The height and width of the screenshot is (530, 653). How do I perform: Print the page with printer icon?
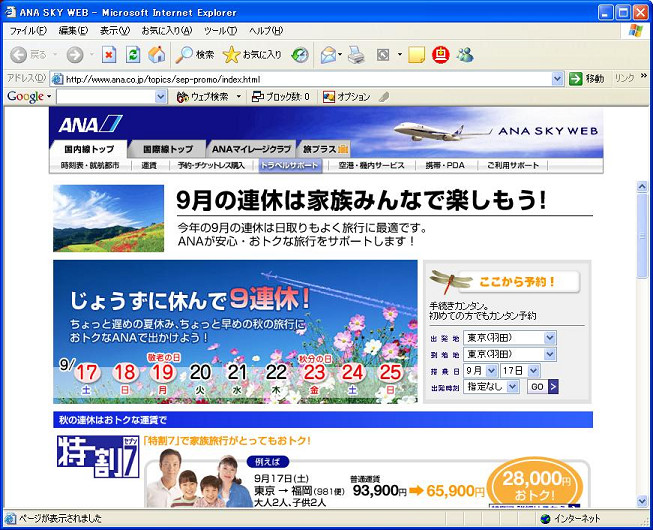(356, 55)
